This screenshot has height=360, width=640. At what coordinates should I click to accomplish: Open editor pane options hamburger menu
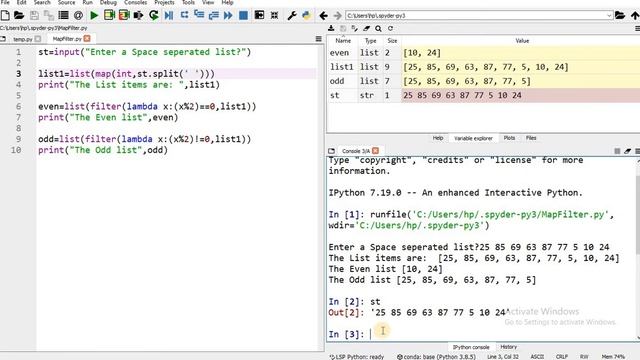319,39
